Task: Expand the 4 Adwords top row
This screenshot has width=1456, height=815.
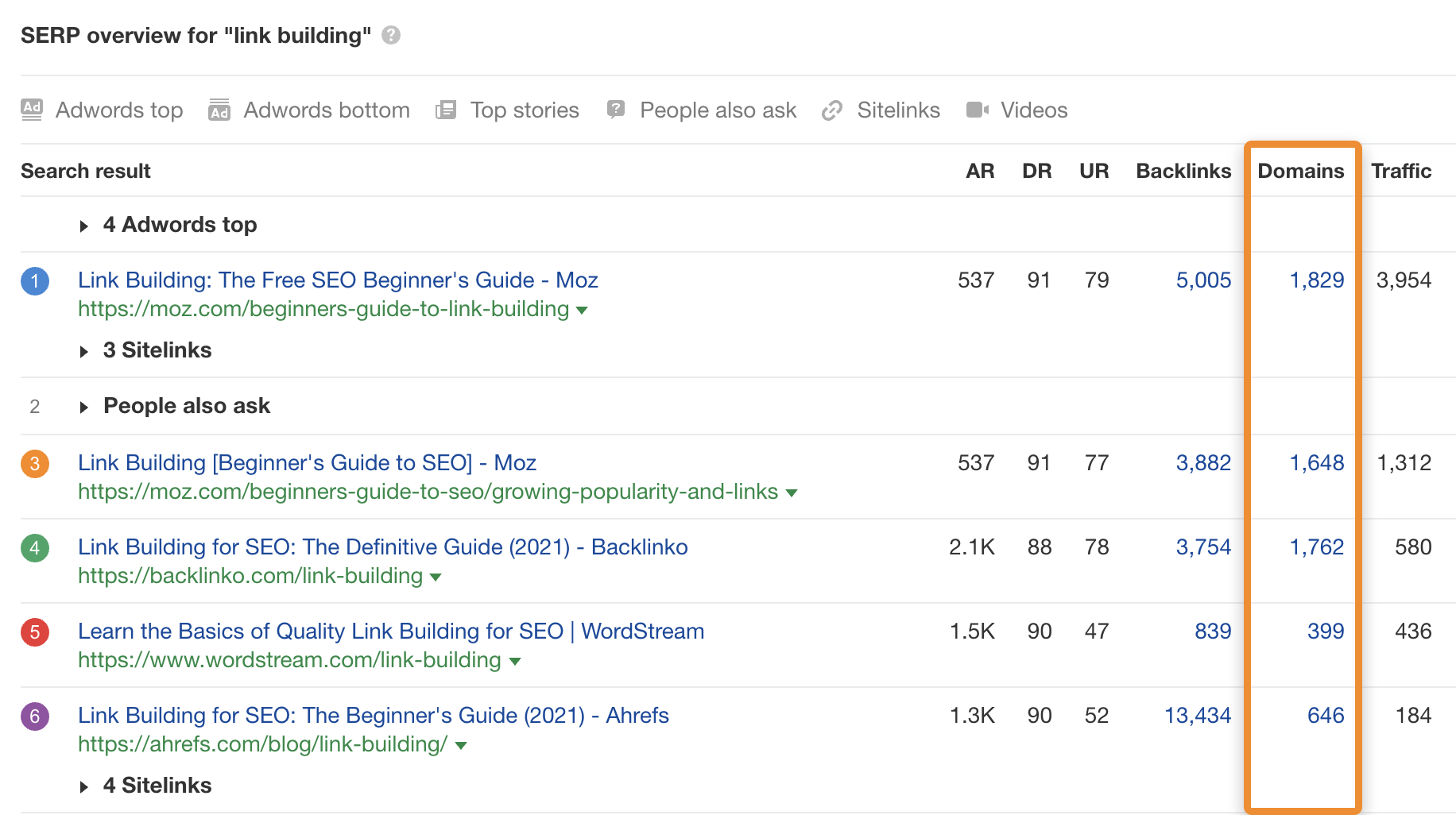Action: click(84, 226)
